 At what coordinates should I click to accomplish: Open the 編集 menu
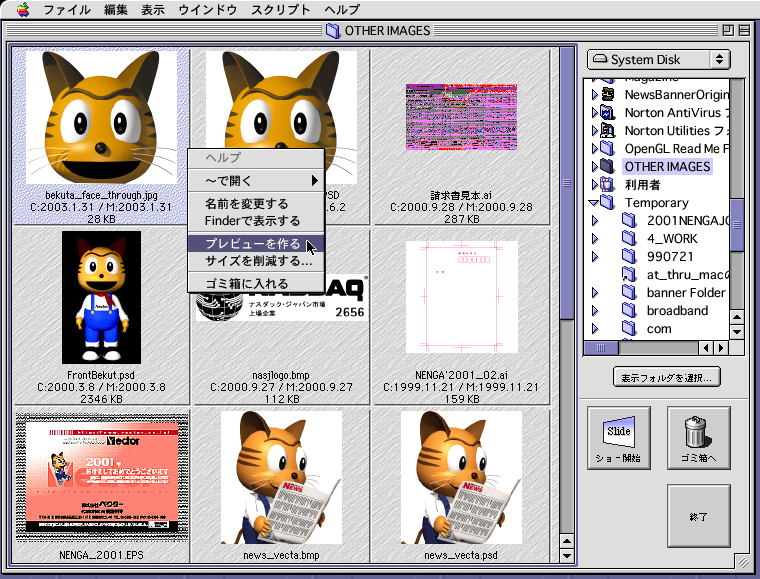(115, 10)
